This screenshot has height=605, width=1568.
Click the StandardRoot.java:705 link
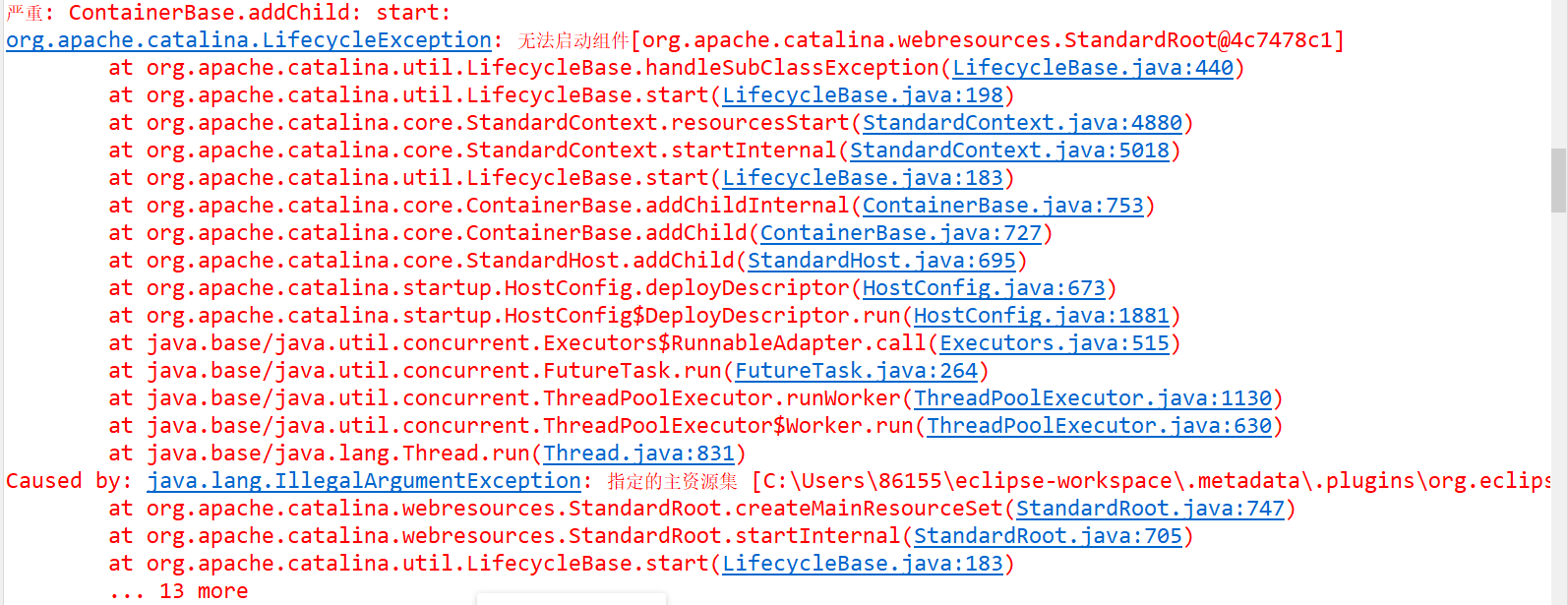coord(1048,536)
